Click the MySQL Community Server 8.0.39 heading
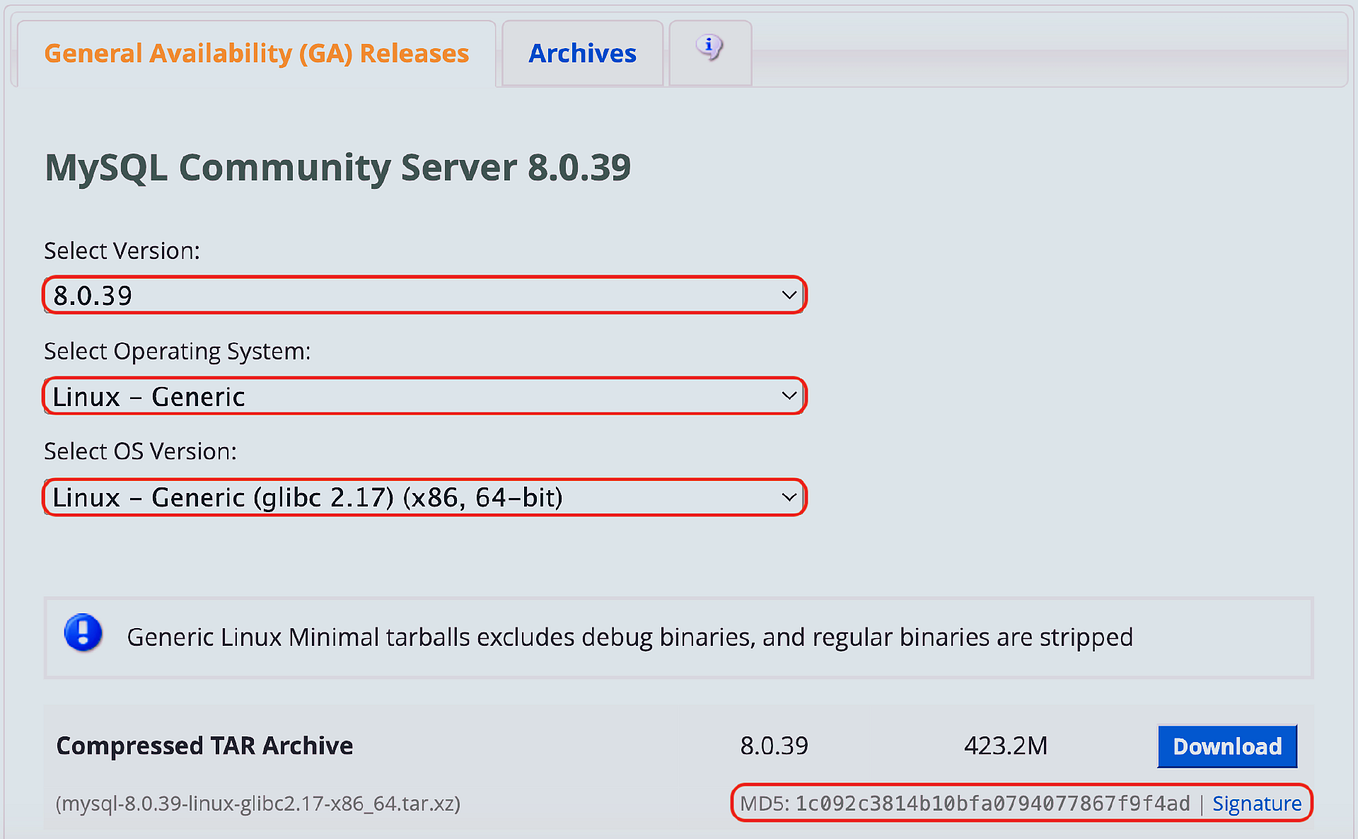The image size is (1358, 839). click(338, 167)
